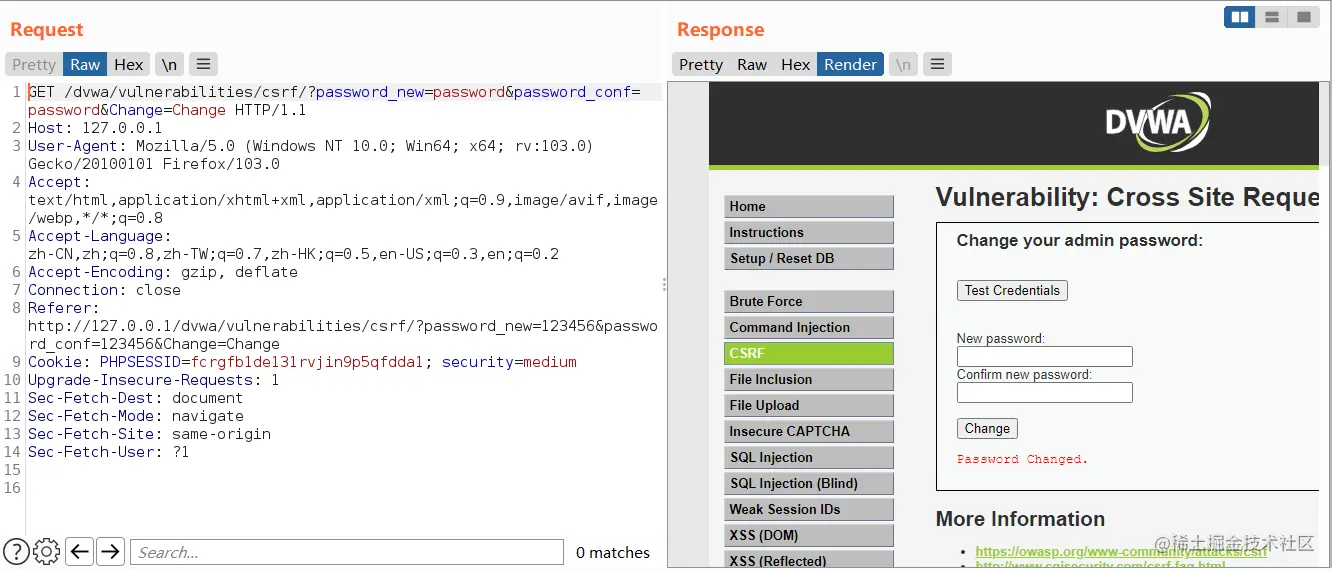Go to next search match arrow
The image size is (1332, 571).
click(x=110, y=551)
